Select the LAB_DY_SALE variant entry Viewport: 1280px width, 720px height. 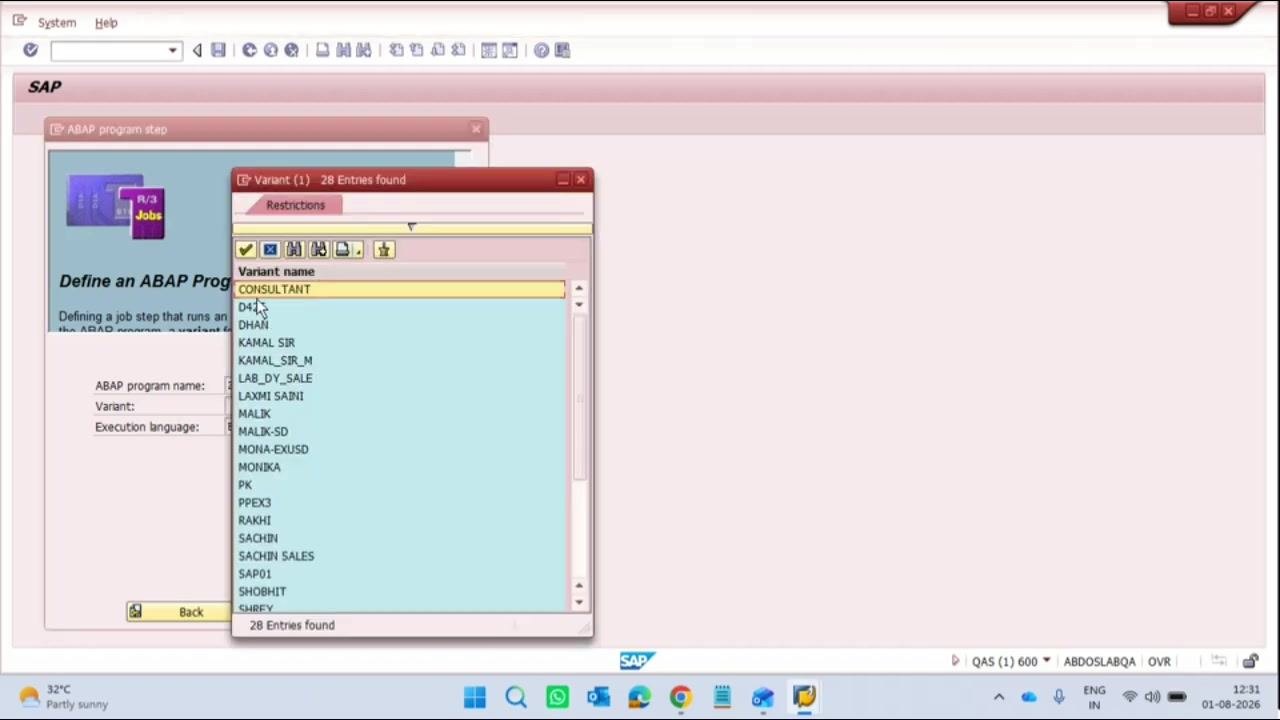[401, 378]
